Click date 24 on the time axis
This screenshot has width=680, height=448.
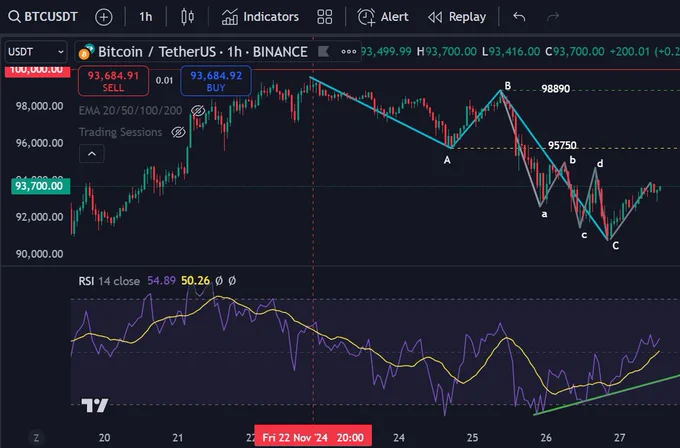pyautogui.click(x=399, y=438)
